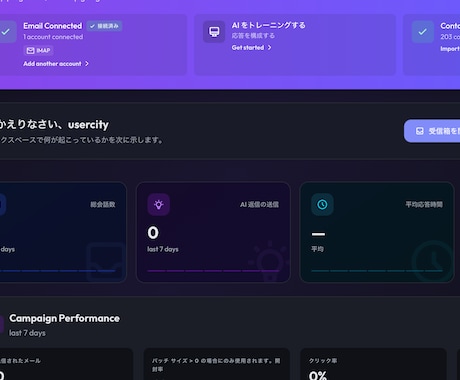Click last 7 days under AI reply count
Screen dimensions: 460x380
point(163,249)
